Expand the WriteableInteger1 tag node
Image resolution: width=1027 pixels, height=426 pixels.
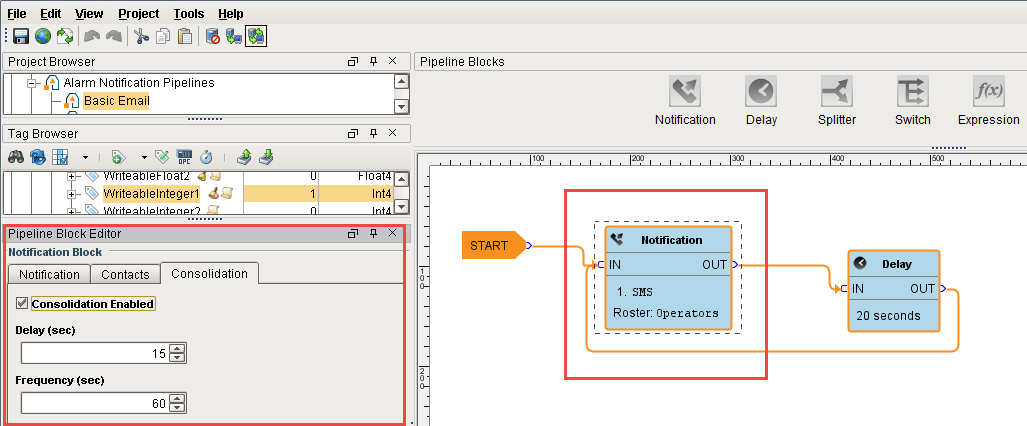click(72, 193)
